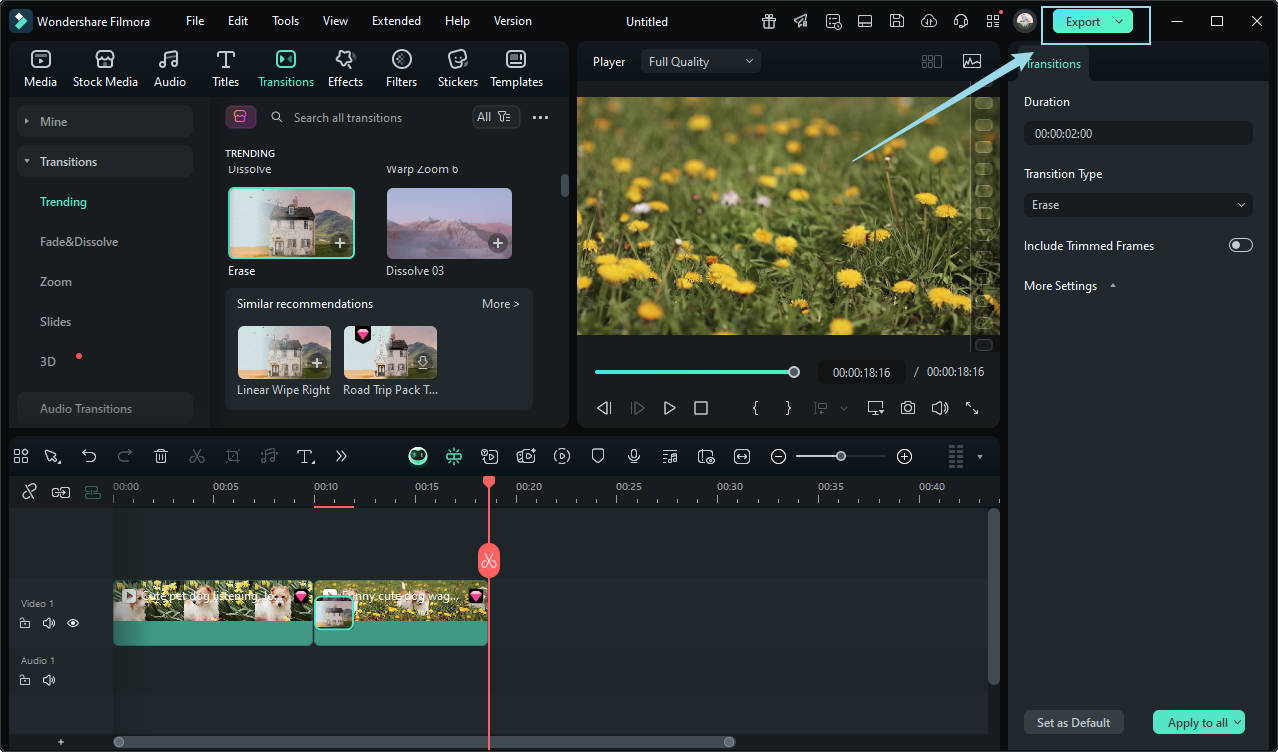Open More similar recommendations link

click(x=500, y=304)
